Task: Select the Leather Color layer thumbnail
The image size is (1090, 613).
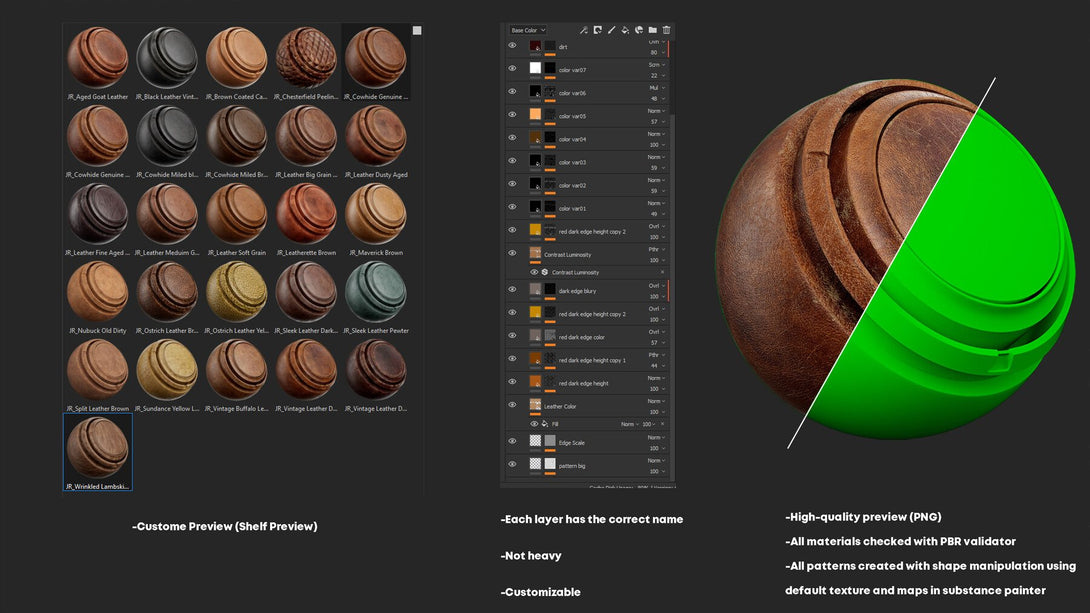Action: [535, 404]
